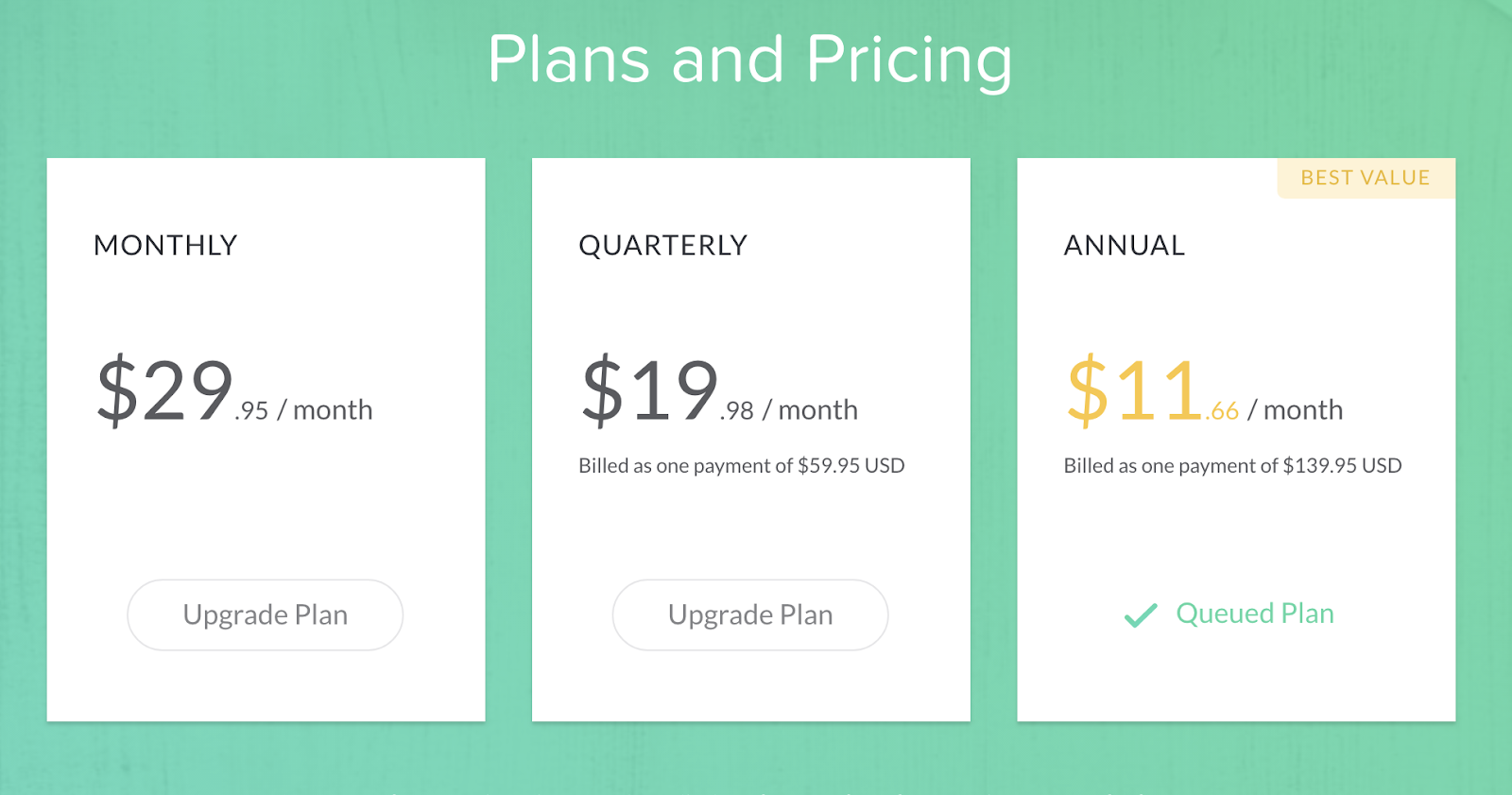The width and height of the screenshot is (1512, 795).
Task: Click the .95 cents in the Monthly price
Action: coord(252,411)
